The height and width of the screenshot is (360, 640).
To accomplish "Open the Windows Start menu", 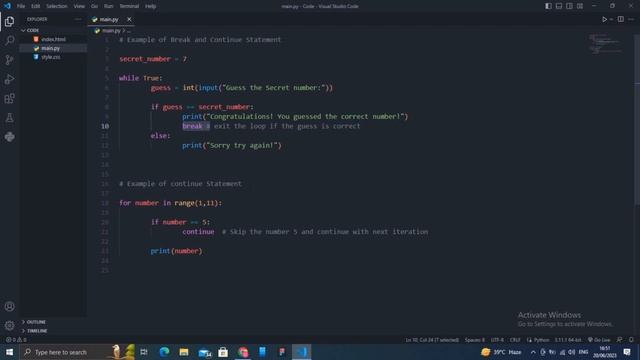I will pyautogui.click(x=9, y=352).
